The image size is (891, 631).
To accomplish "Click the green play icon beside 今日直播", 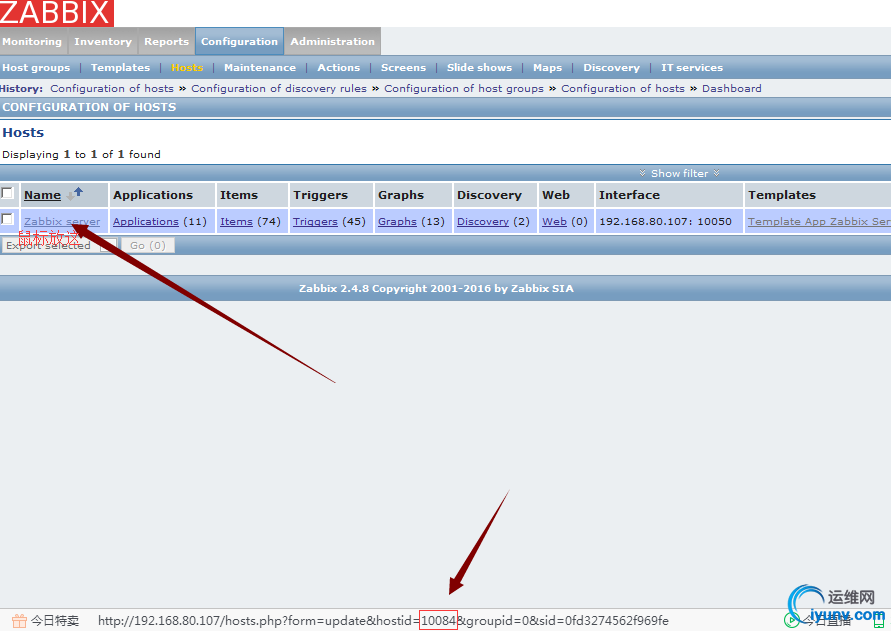I will click(791, 620).
